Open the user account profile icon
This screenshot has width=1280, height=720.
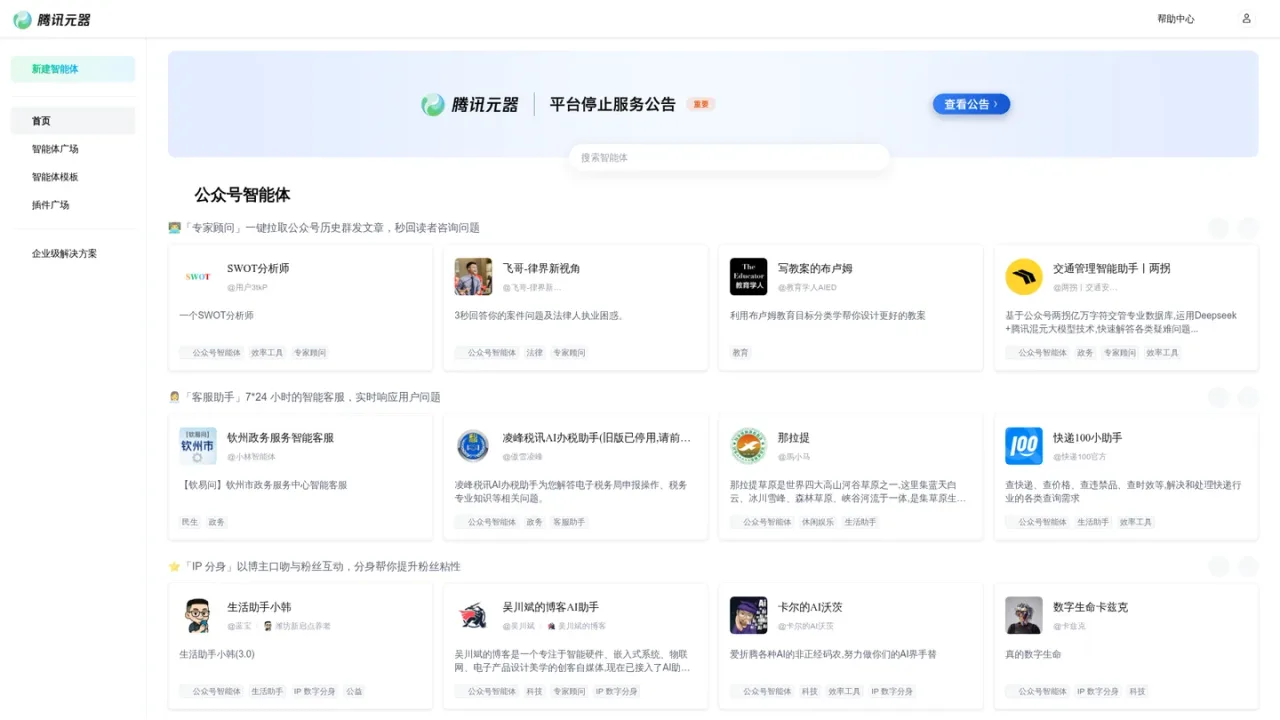coord(1246,18)
